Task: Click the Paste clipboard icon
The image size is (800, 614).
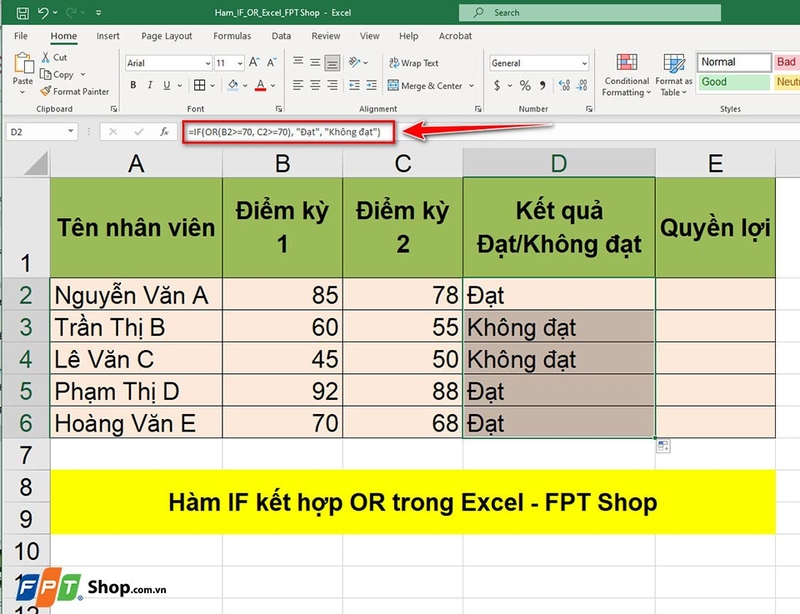Action: 23,63
